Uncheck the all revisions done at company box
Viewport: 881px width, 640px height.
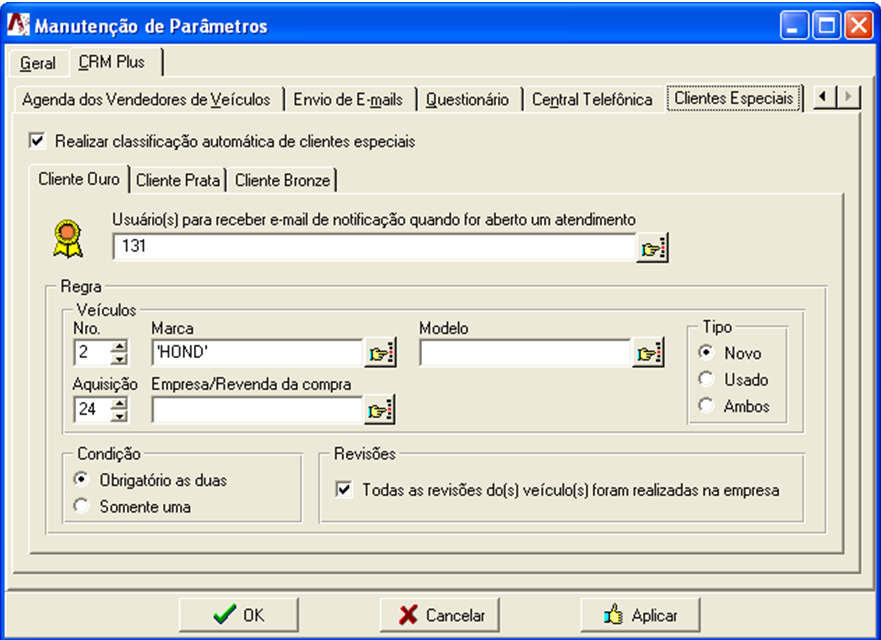click(345, 490)
